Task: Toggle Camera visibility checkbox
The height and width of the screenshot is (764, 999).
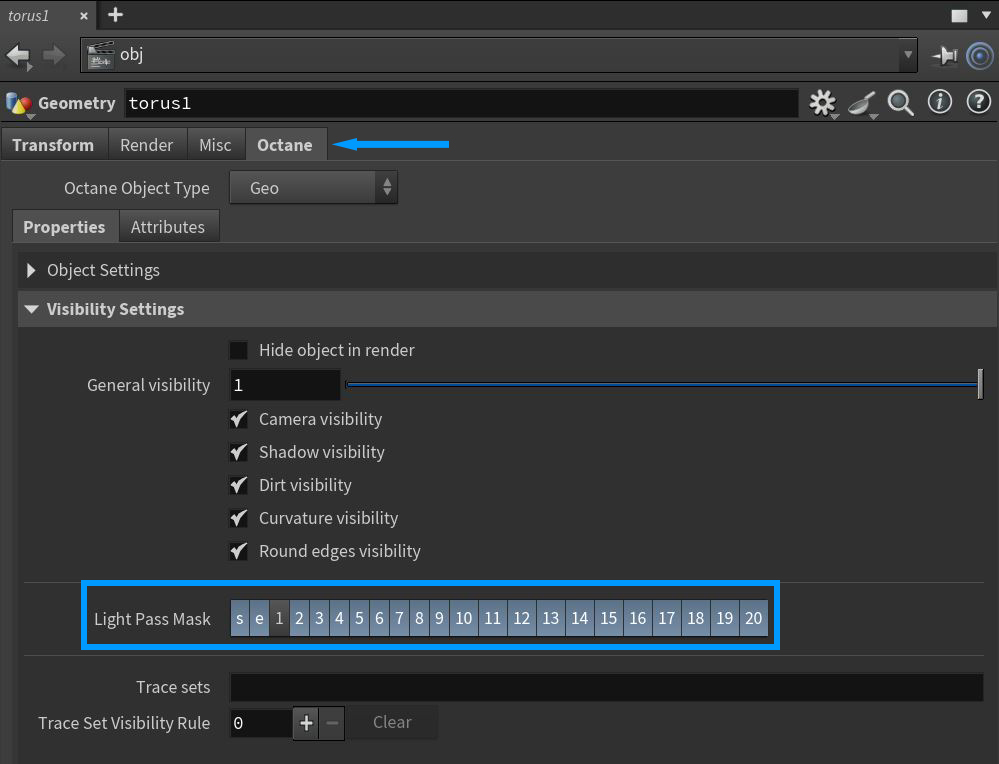Action: pyautogui.click(x=239, y=419)
